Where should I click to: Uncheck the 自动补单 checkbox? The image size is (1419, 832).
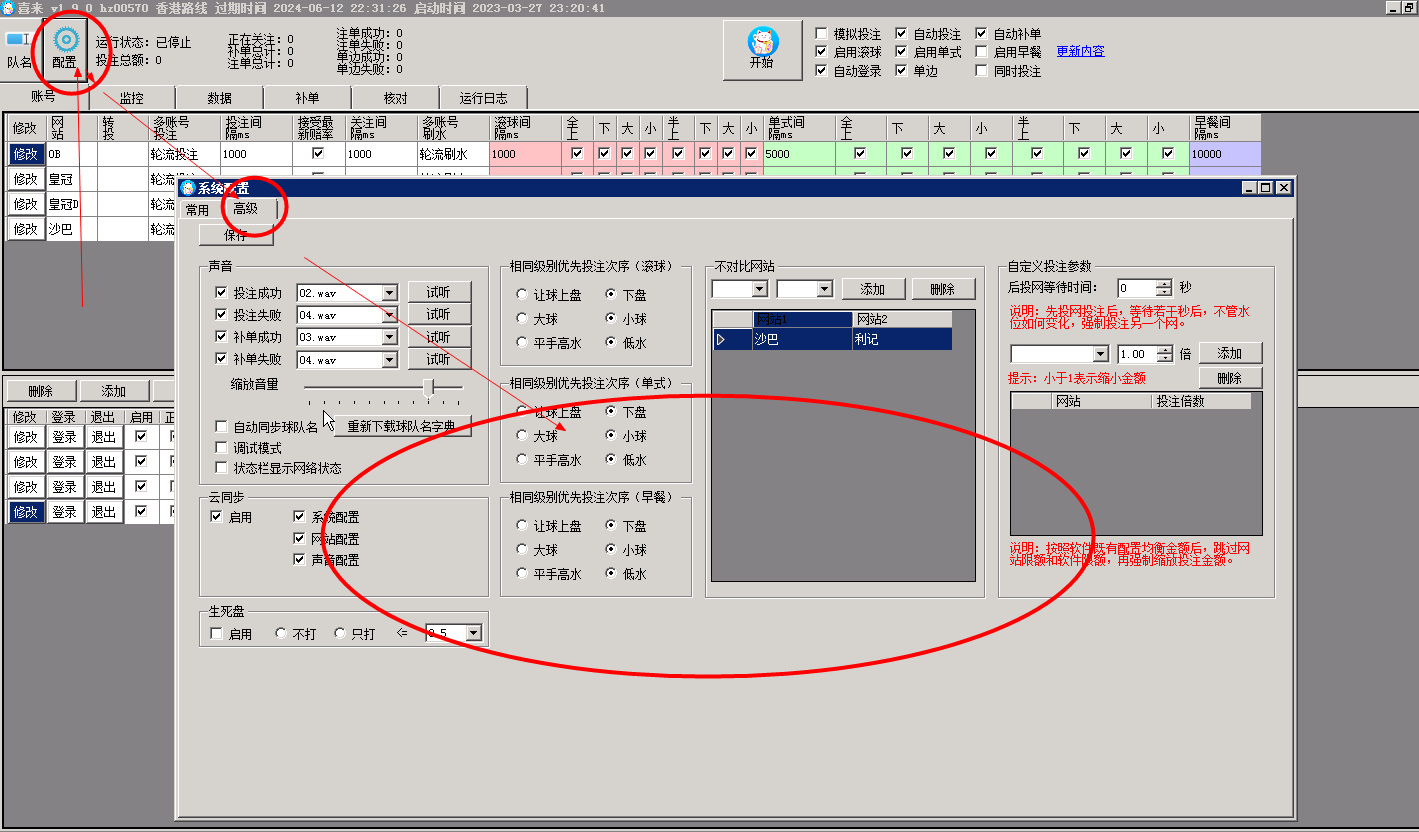click(x=981, y=34)
